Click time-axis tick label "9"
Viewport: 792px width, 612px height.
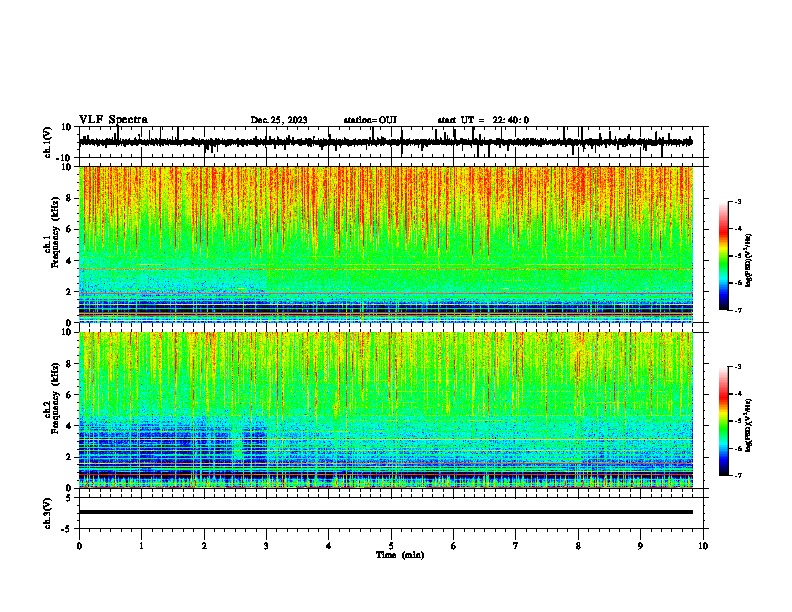(x=640, y=546)
